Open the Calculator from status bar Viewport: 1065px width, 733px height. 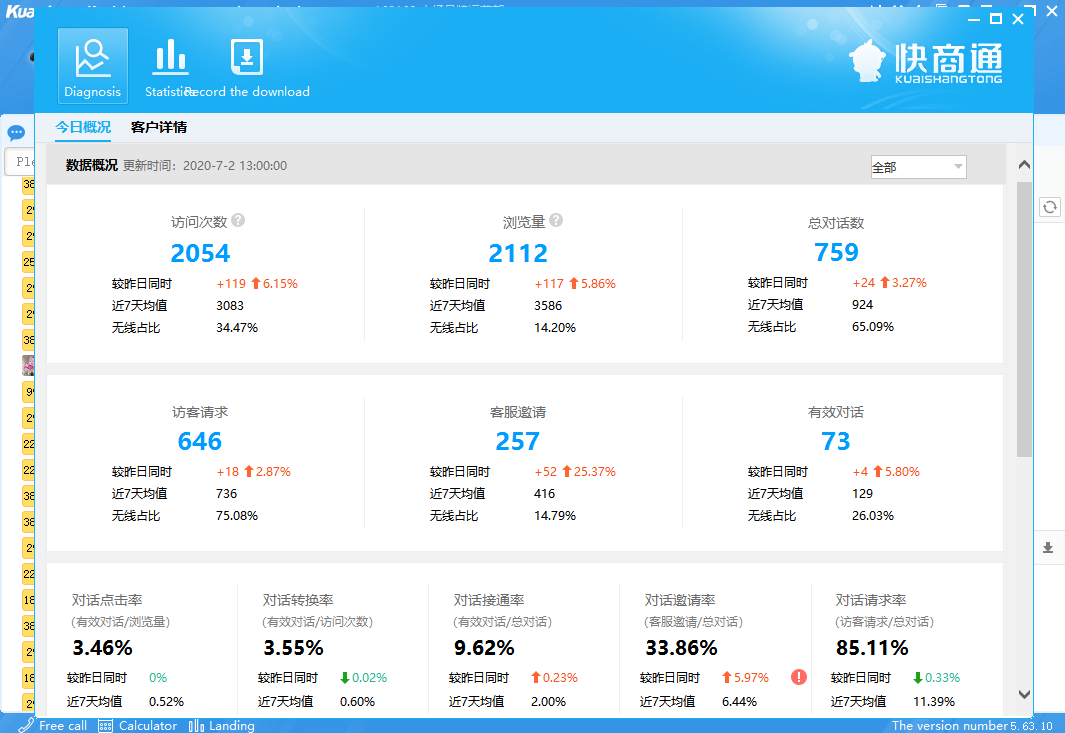(138, 726)
